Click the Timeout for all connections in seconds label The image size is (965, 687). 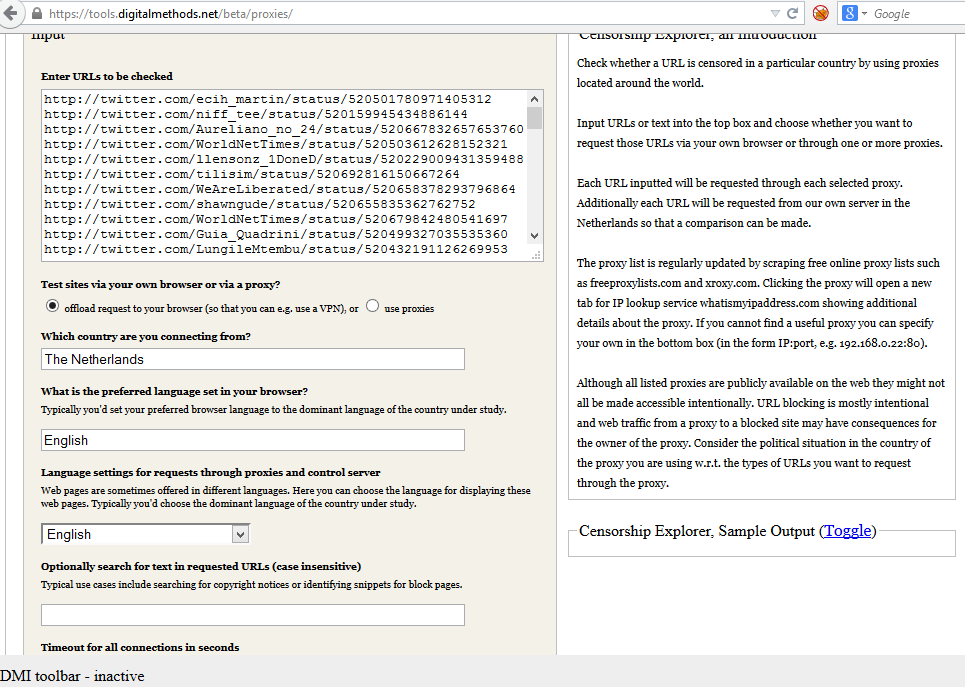point(140,647)
